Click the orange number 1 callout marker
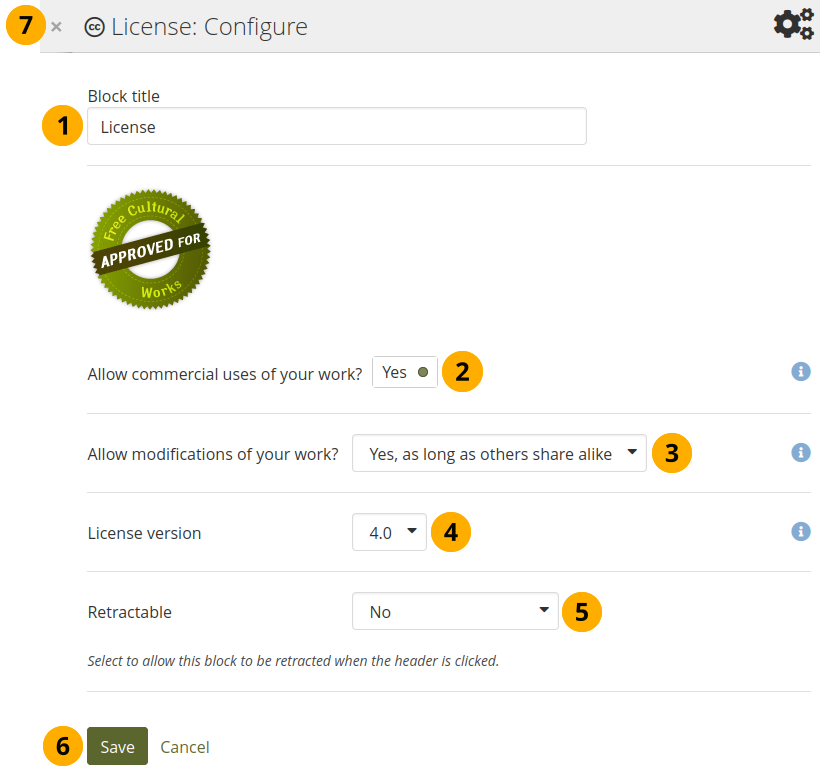This screenshot has width=820, height=772. [63, 126]
